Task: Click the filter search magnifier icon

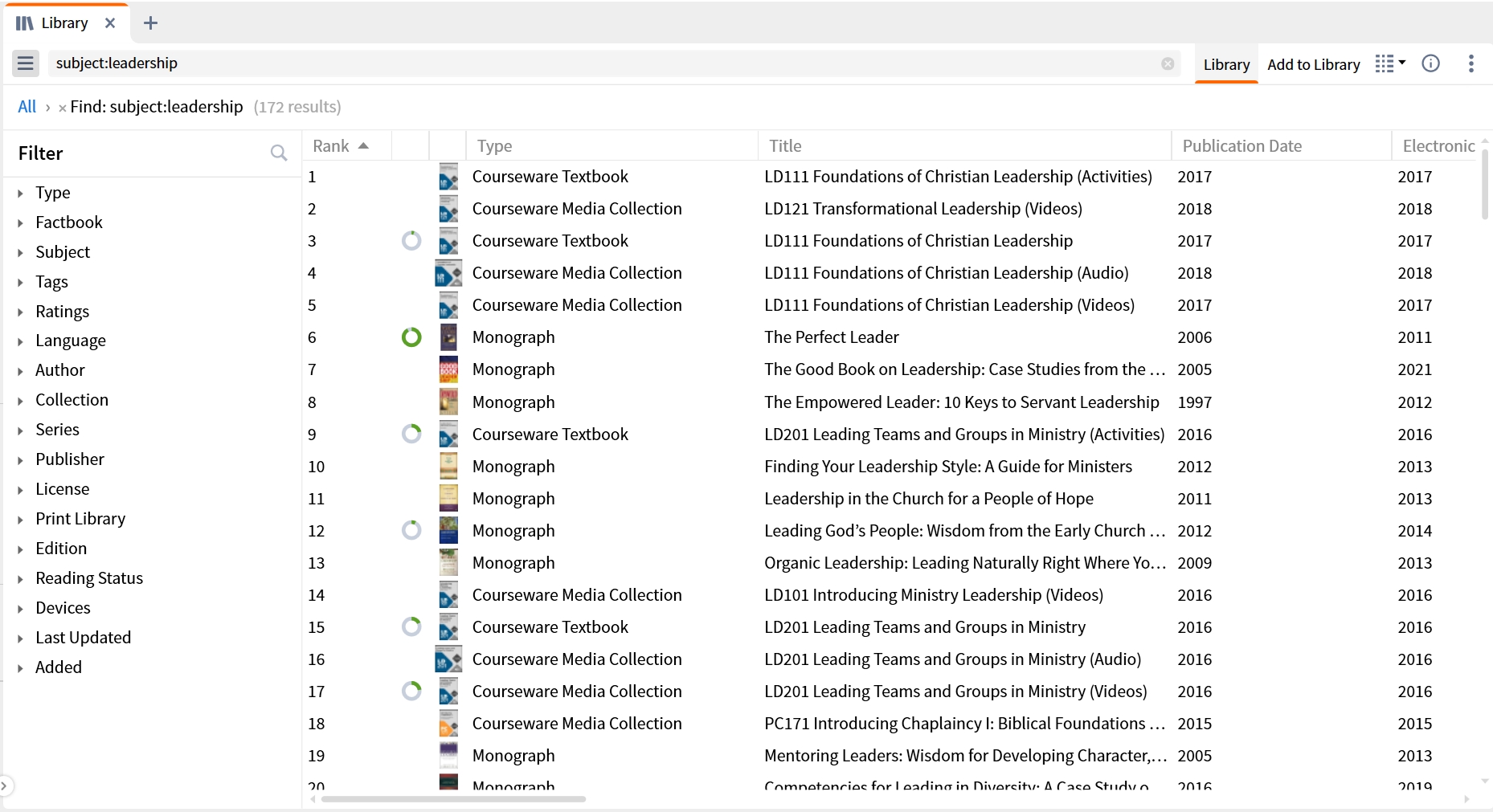Action: pyautogui.click(x=279, y=153)
